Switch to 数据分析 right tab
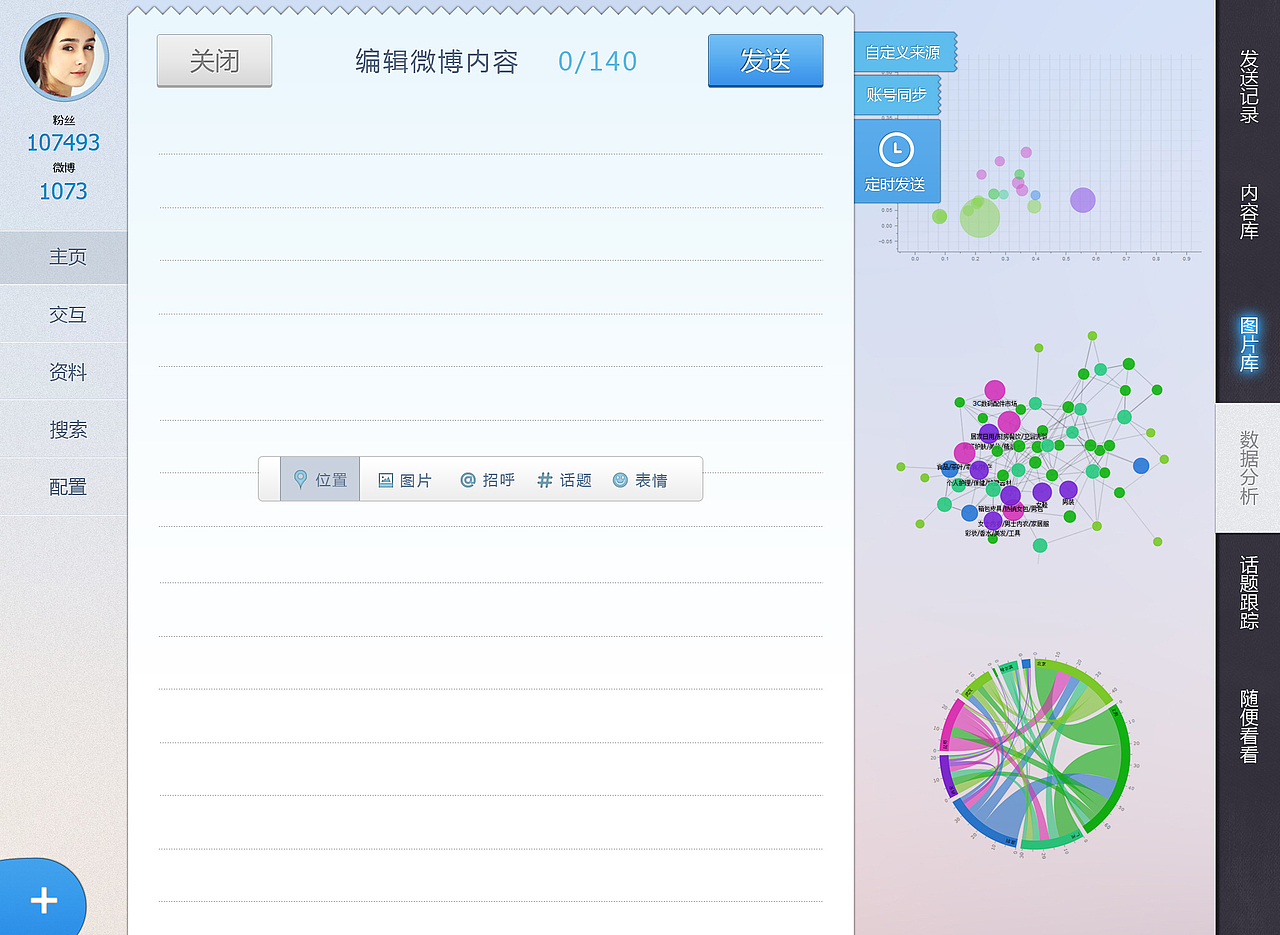The height and width of the screenshot is (935, 1280). tap(1249, 467)
